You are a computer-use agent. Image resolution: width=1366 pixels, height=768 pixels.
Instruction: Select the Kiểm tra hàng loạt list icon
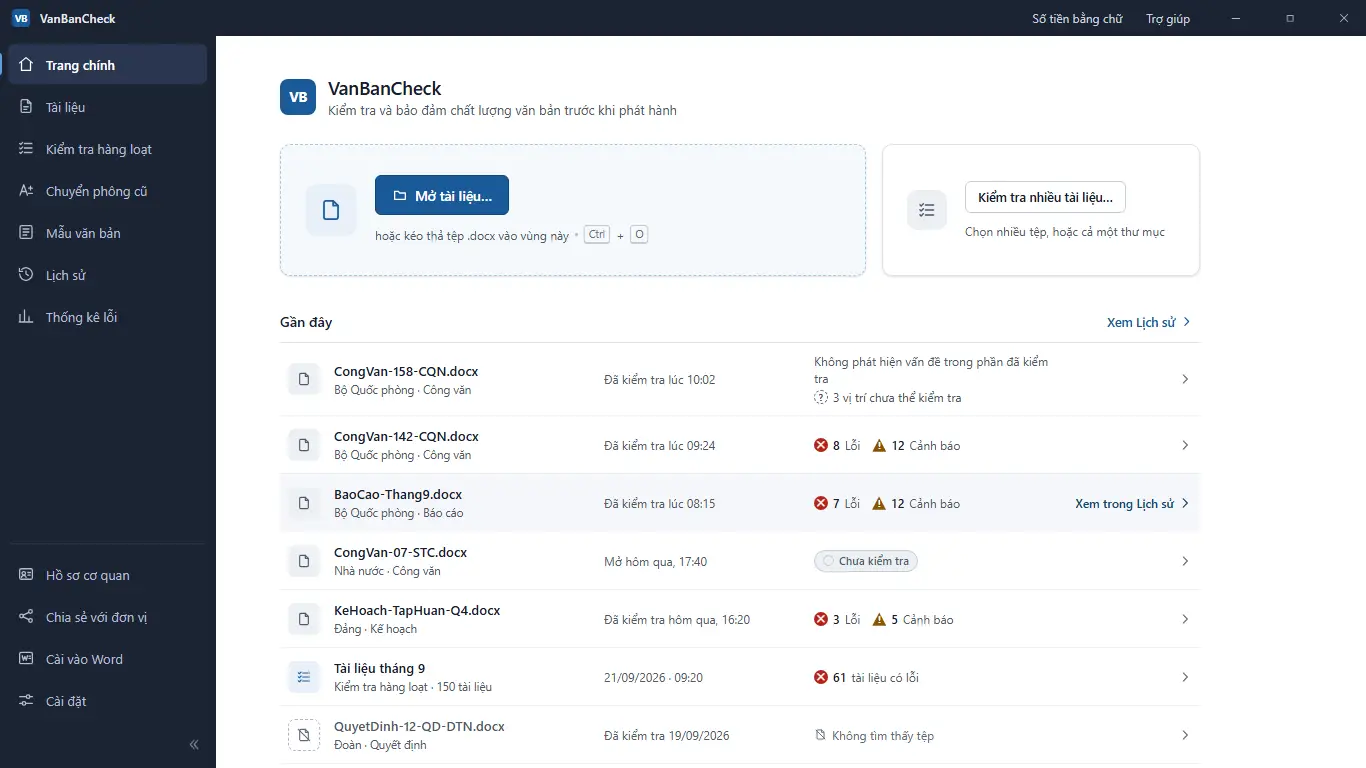point(26,149)
